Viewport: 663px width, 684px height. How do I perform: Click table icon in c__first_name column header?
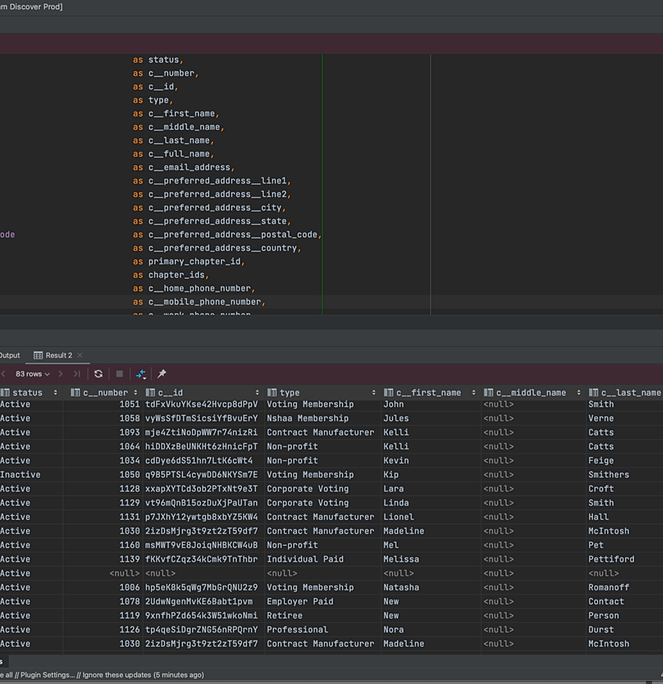tap(389, 393)
